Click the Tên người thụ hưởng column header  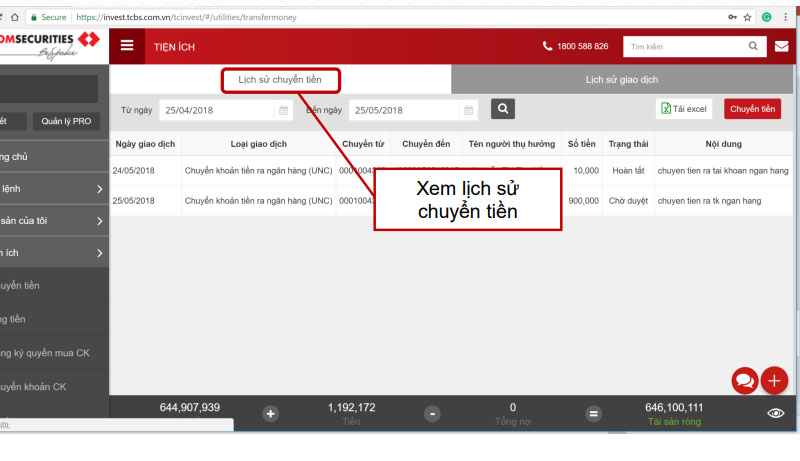point(512,144)
